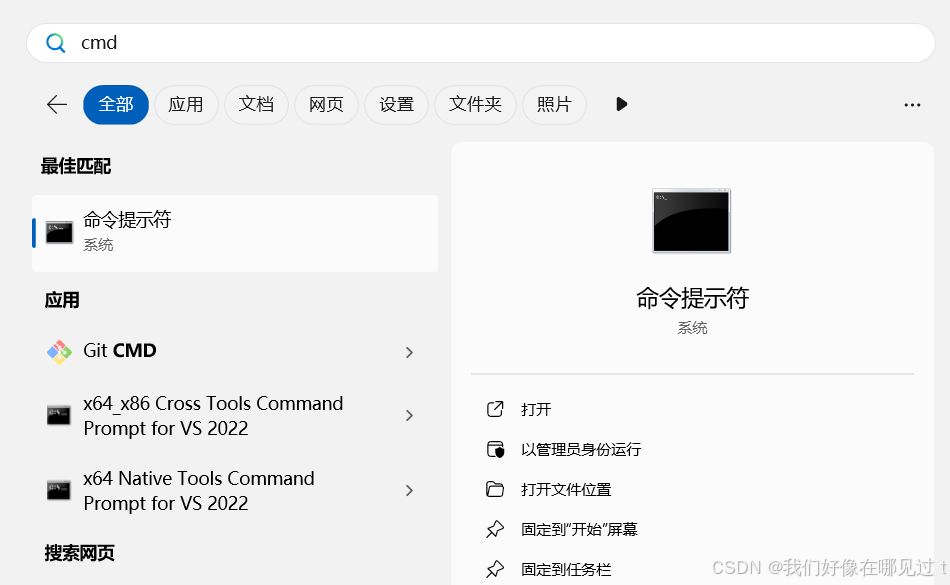The image size is (950, 585).
Task: Click the administrator shield icon
Action: coord(495,449)
